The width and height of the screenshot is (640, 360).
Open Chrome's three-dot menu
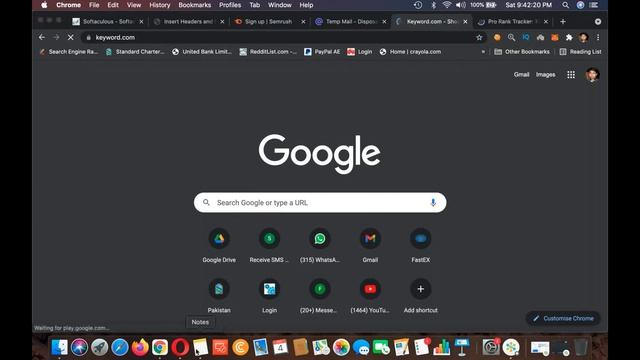pyautogui.click(x=598, y=38)
